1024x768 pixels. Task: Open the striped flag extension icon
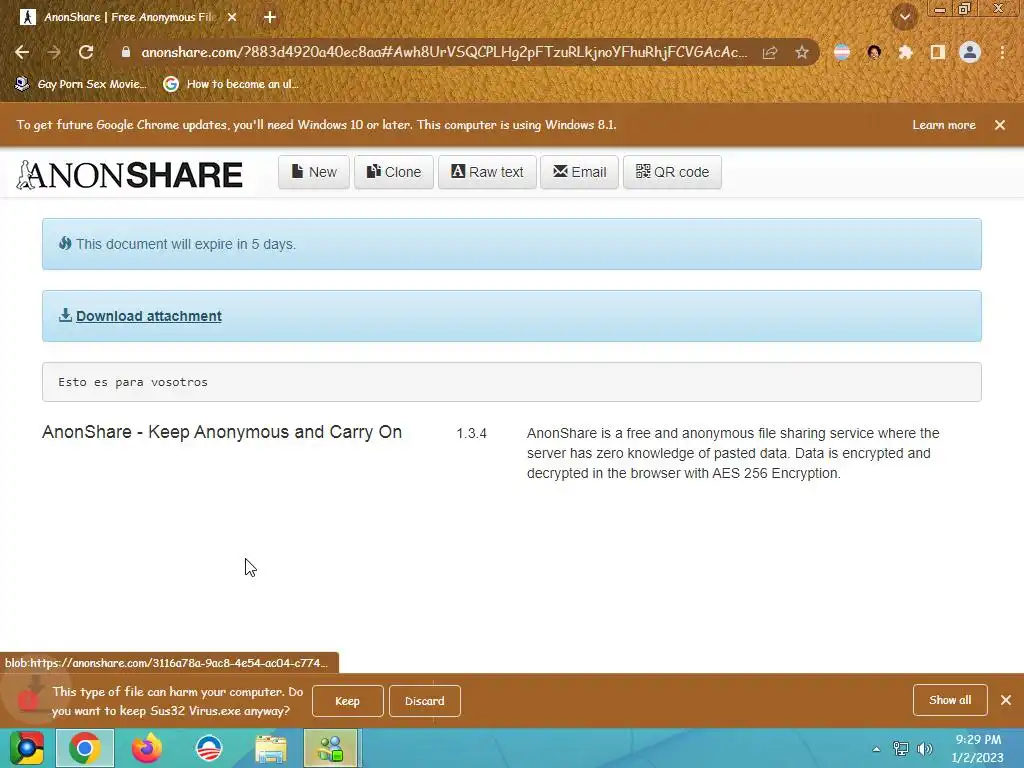click(842, 52)
